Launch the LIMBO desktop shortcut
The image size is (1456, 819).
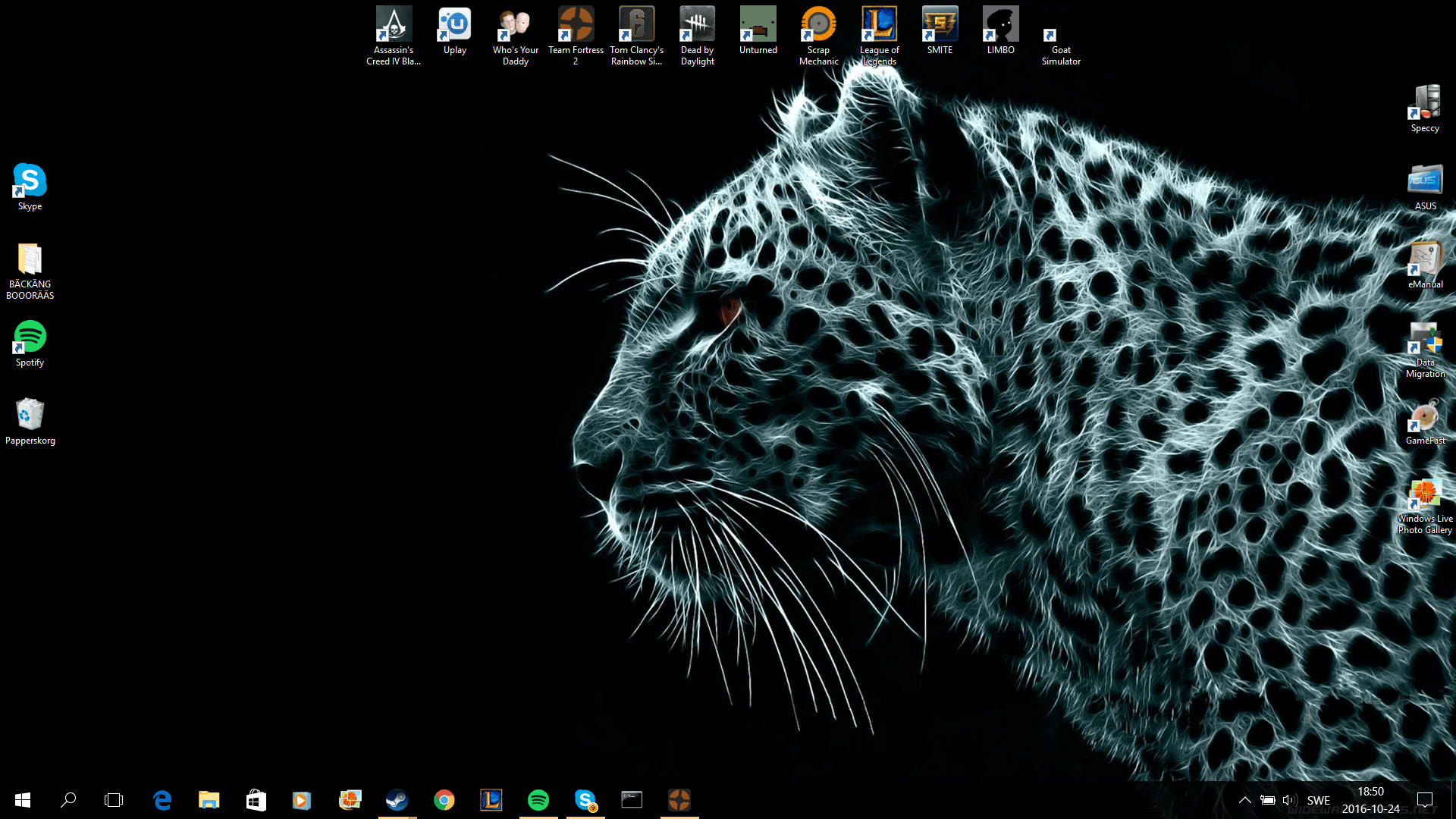click(1000, 24)
